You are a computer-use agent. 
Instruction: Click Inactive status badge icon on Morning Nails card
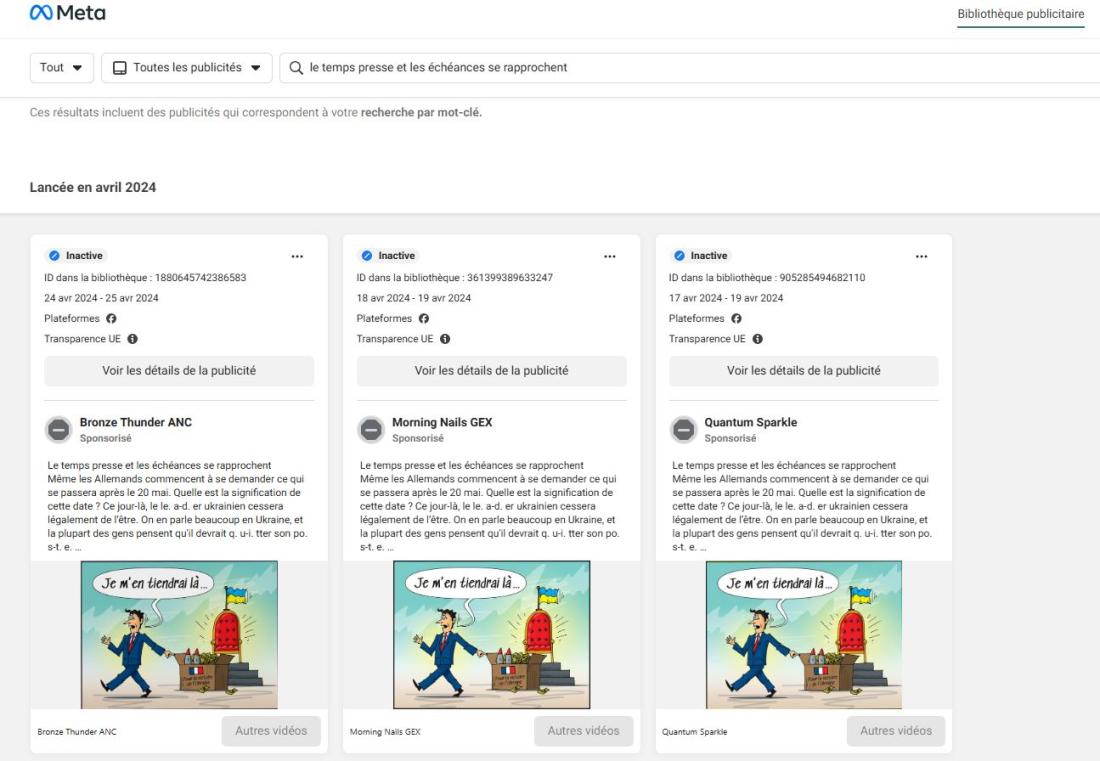click(x=366, y=256)
